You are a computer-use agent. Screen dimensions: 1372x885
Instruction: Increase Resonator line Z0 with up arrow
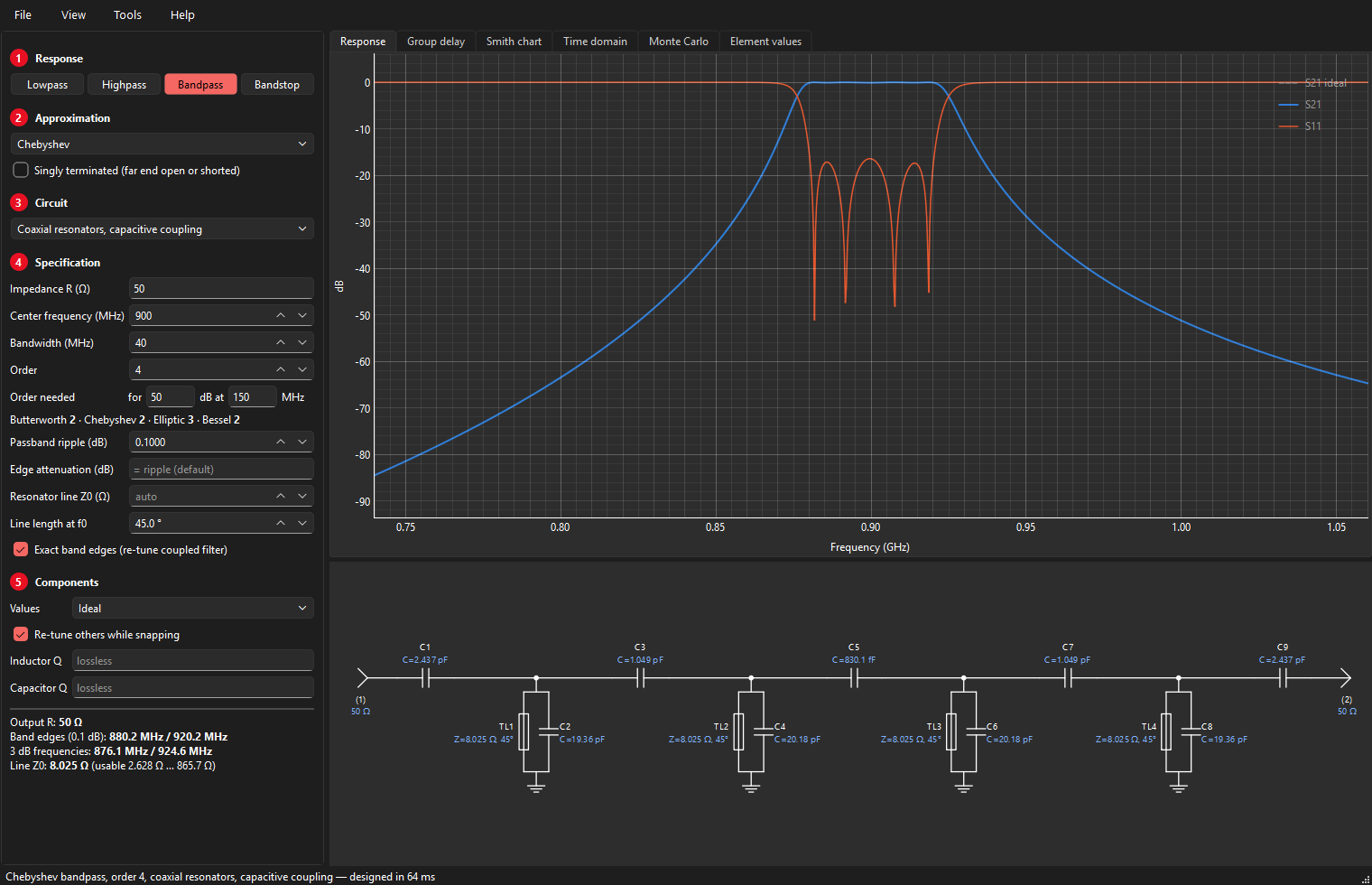(281, 496)
